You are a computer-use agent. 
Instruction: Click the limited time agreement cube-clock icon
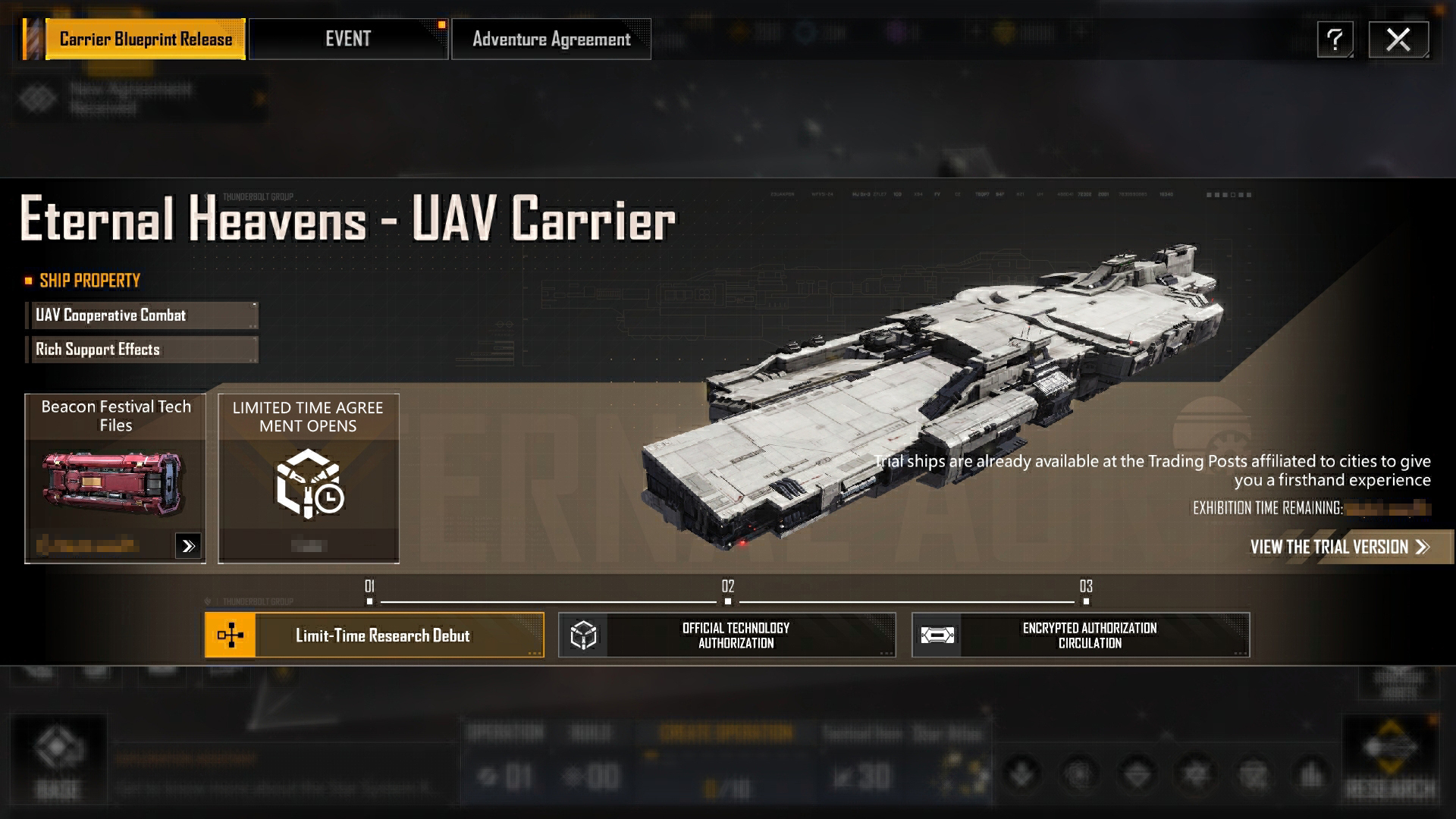click(309, 483)
